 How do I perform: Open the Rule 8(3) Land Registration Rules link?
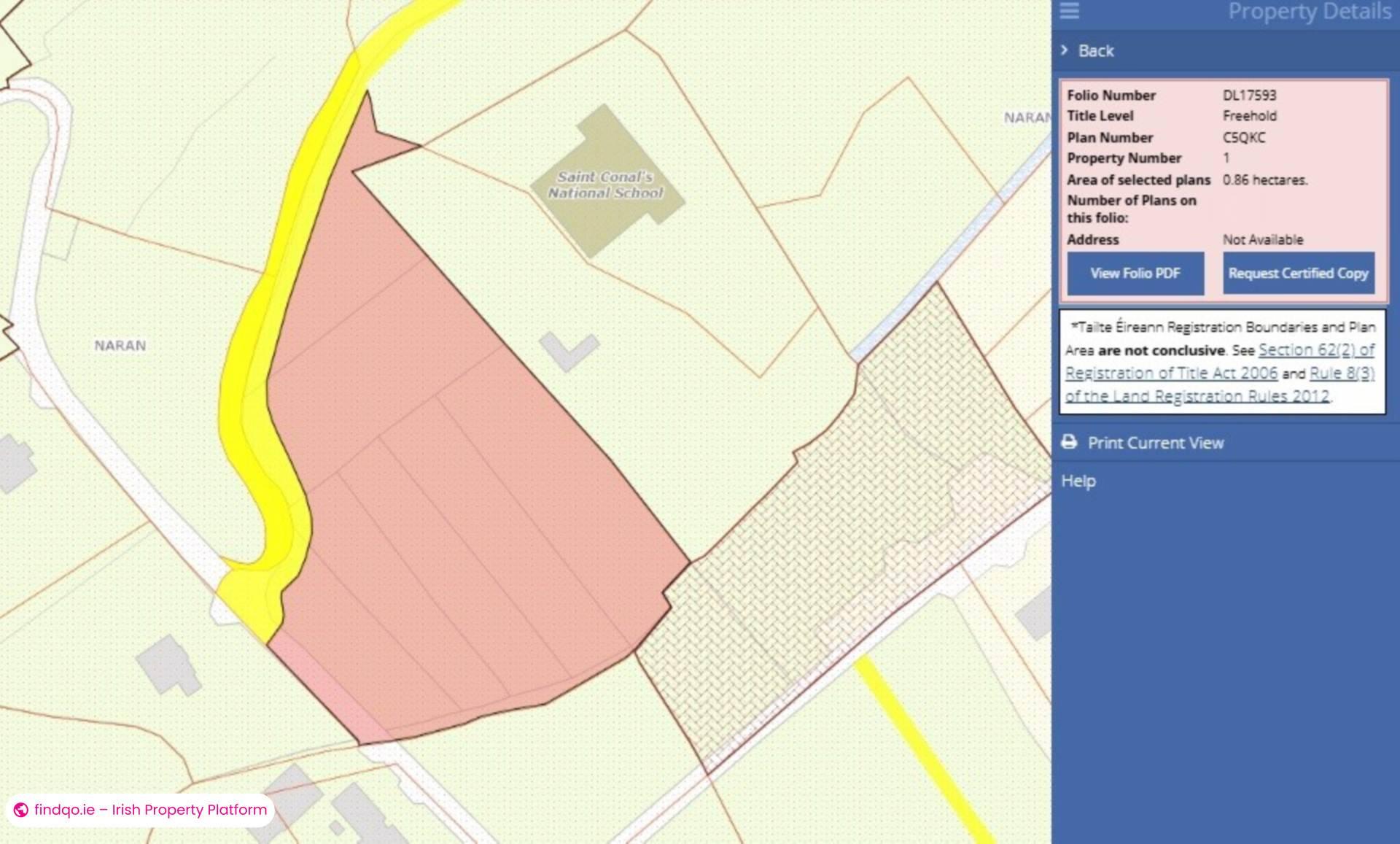point(1340,373)
